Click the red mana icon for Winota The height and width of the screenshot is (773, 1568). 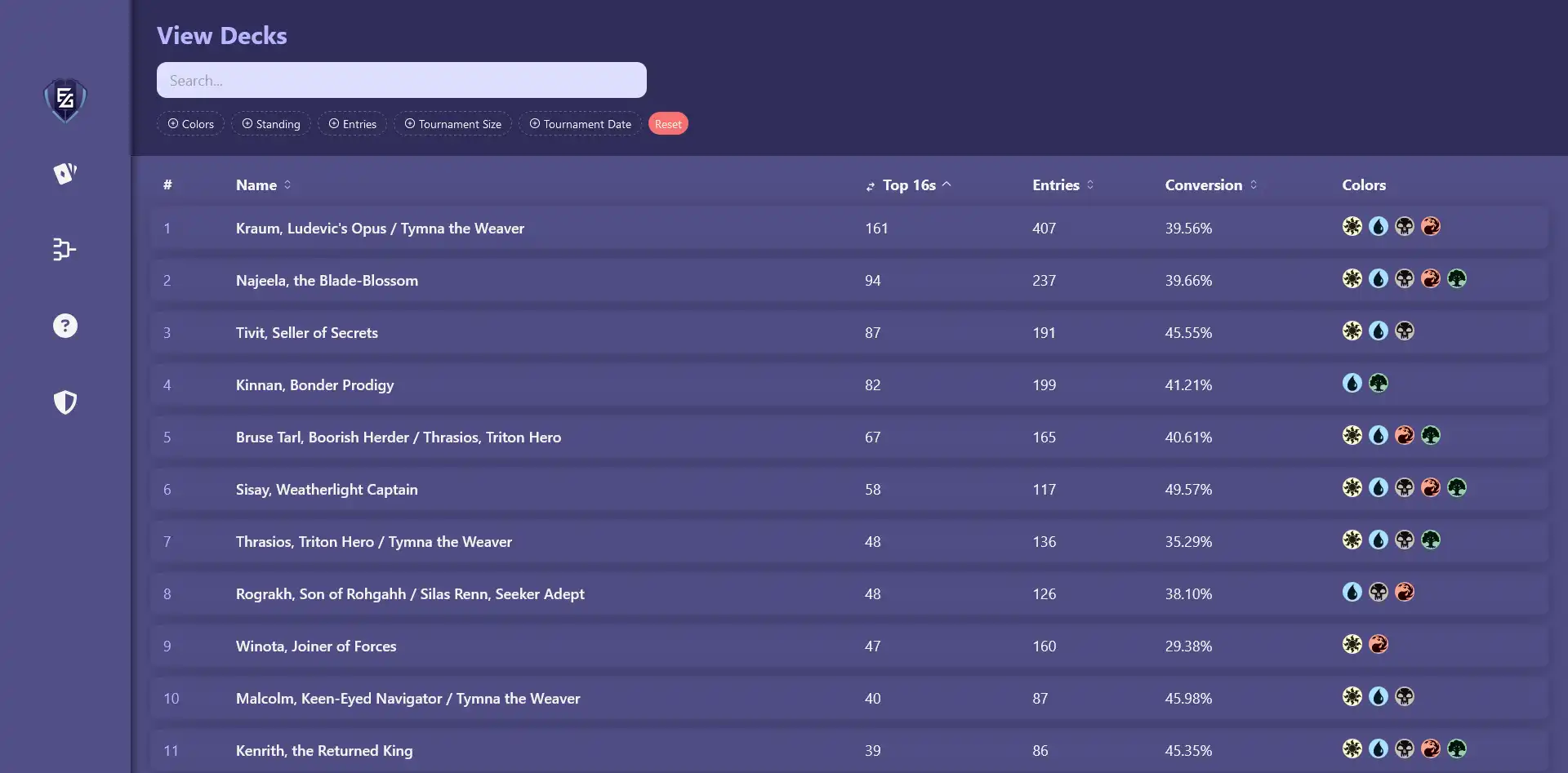click(x=1379, y=644)
